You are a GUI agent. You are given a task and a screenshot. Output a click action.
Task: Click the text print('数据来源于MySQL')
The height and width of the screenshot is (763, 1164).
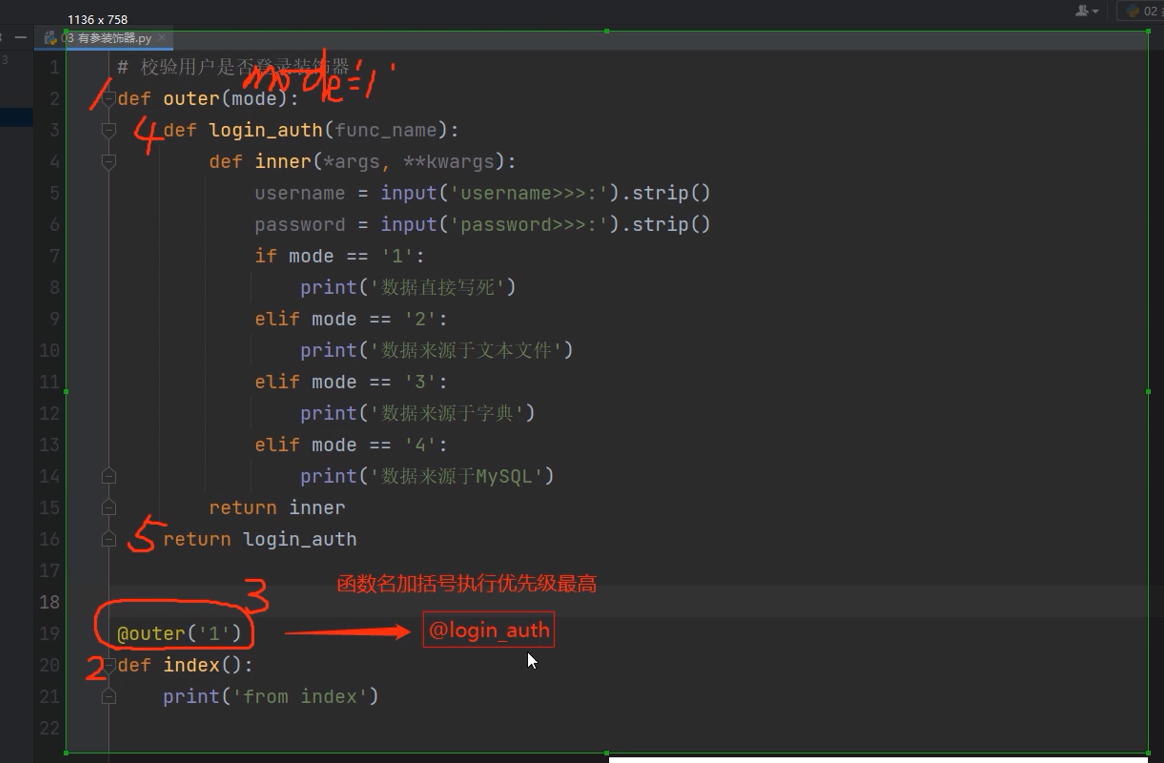coord(427,476)
